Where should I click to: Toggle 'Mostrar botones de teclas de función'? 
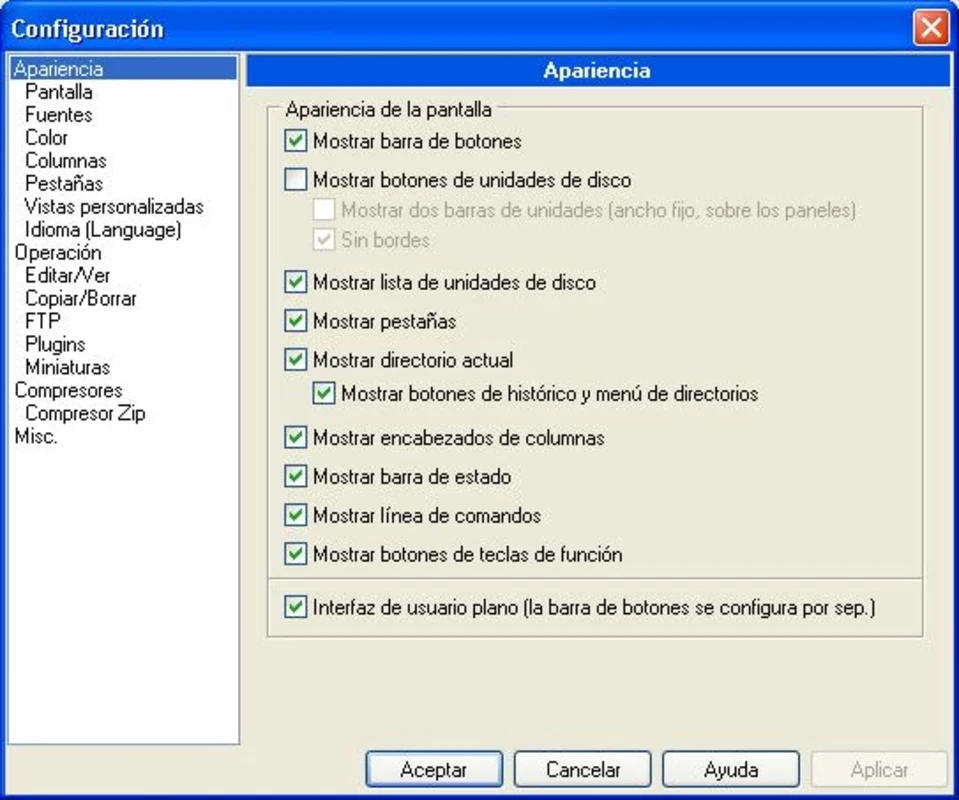coord(295,554)
